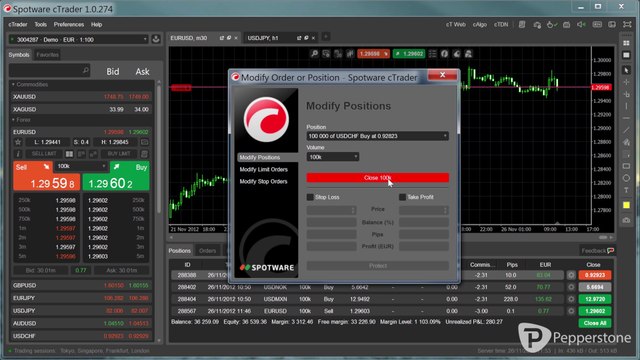
Task: Select the XAUUSD symbol row
Action: tap(81, 97)
